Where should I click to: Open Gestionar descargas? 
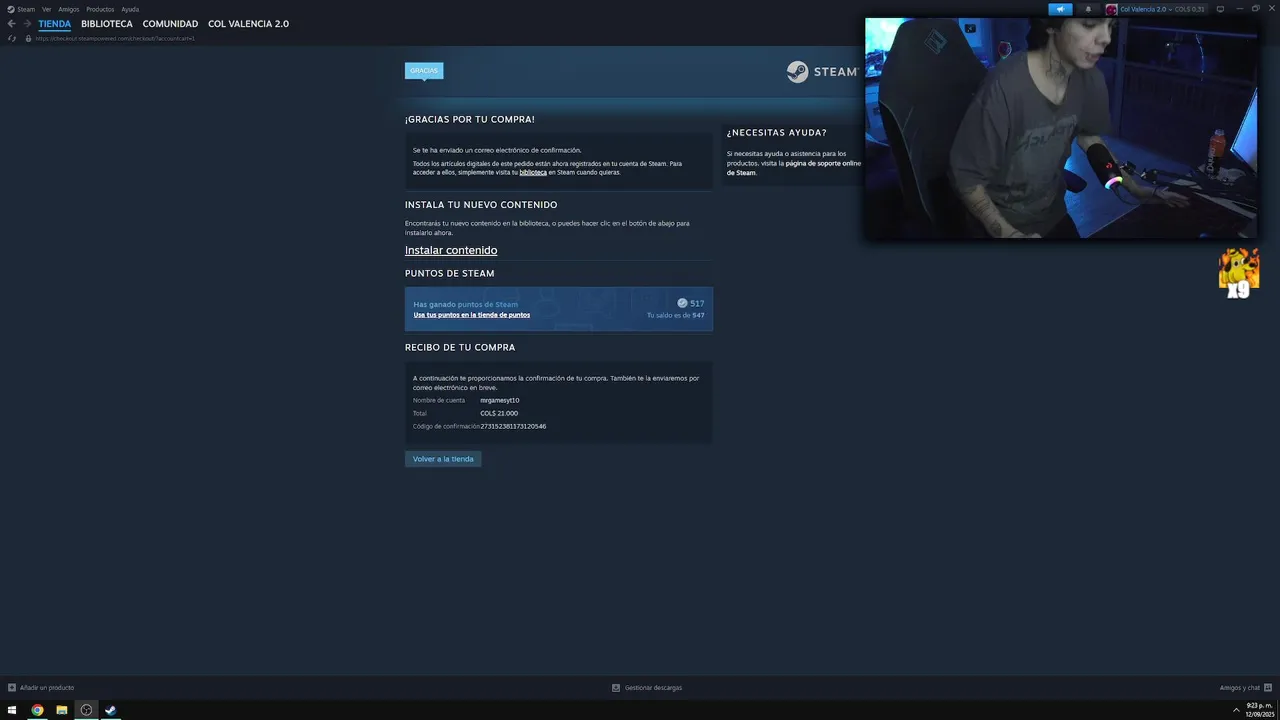coord(653,688)
